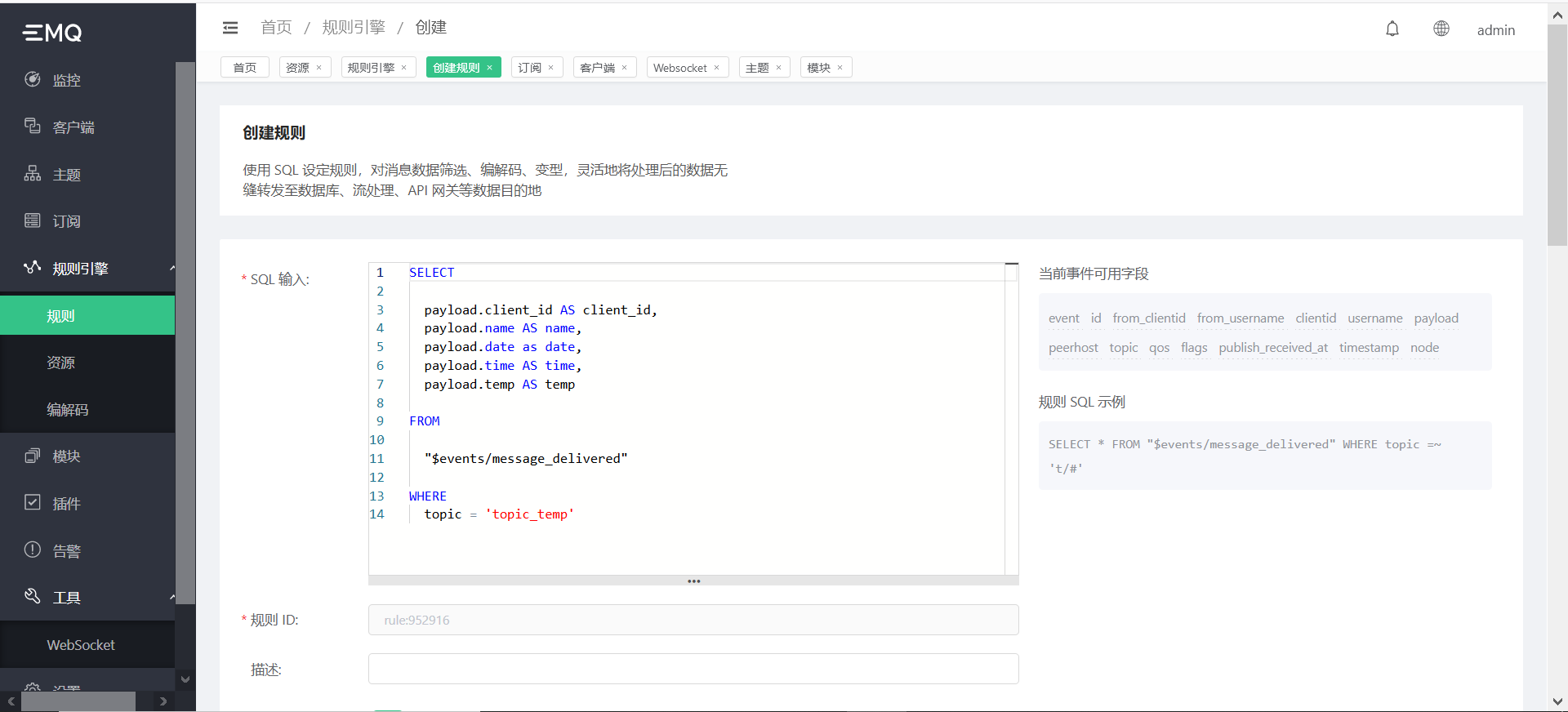This screenshot has width=1568, height=712.
Task: Close the Websocket tab
Action: click(x=716, y=68)
